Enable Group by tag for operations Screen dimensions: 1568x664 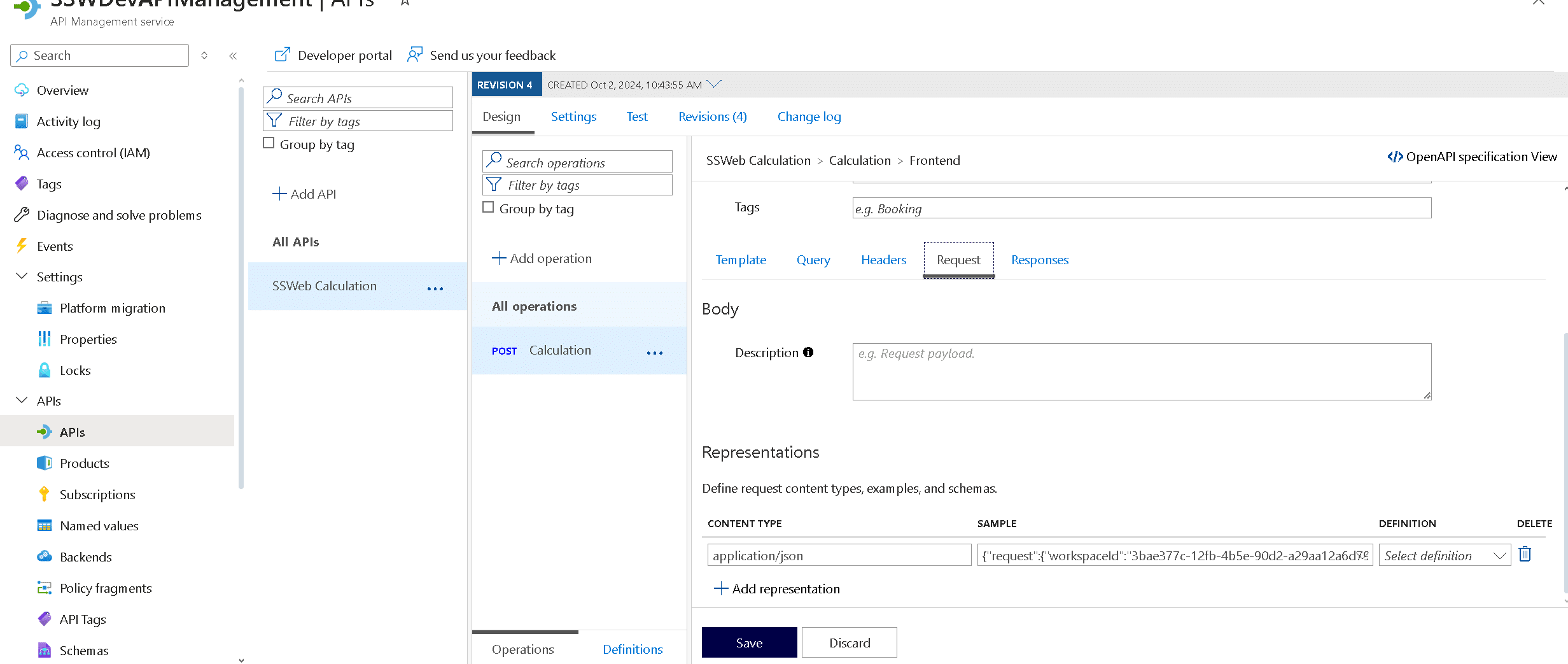coord(488,207)
